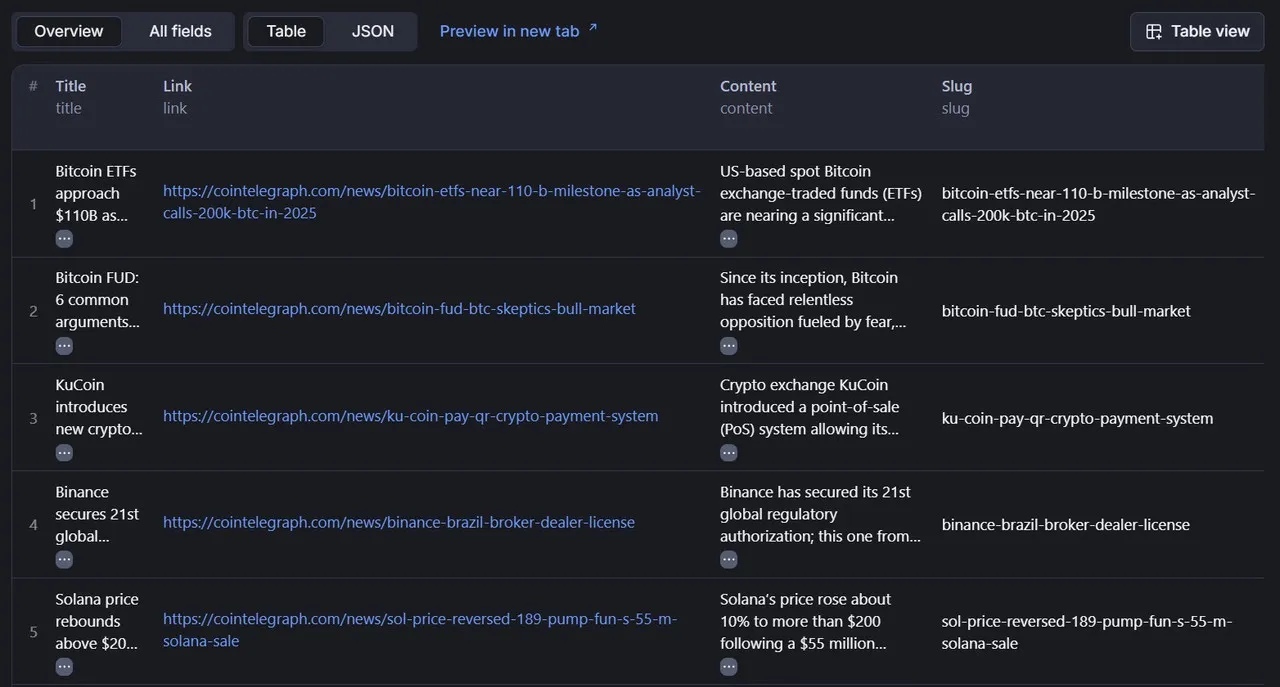Expand truncated title of KuCoin row
Image resolution: width=1280 pixels, height=687 pixels.
coord(64,453)
